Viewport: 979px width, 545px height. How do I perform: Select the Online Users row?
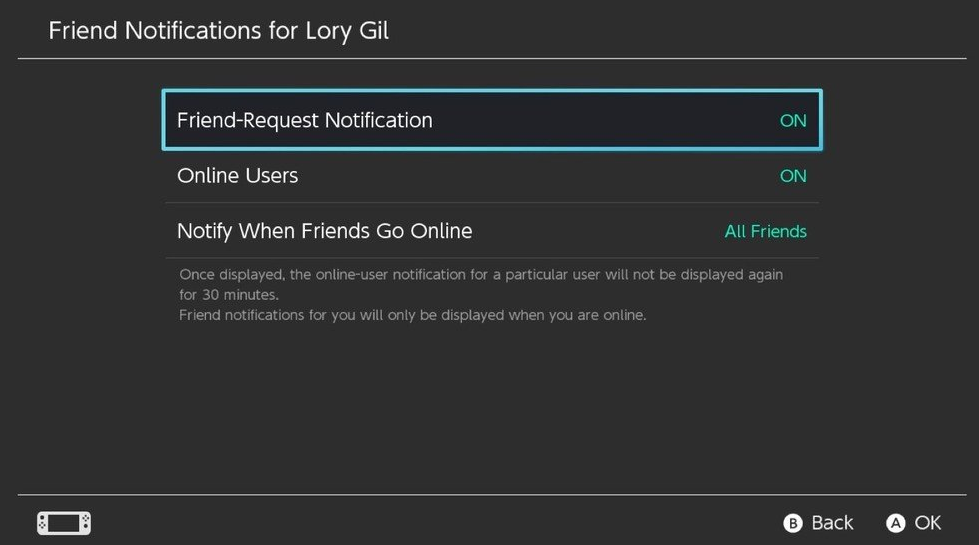click(492, 175)
